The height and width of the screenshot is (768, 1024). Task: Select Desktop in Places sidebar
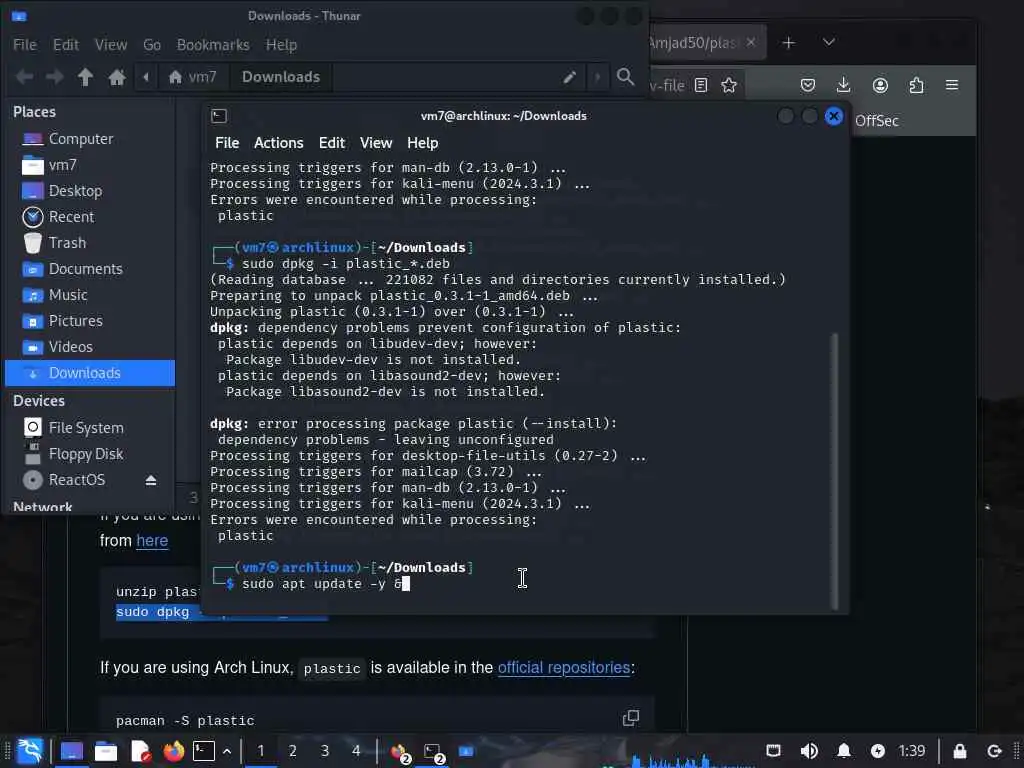coord(90,191)
